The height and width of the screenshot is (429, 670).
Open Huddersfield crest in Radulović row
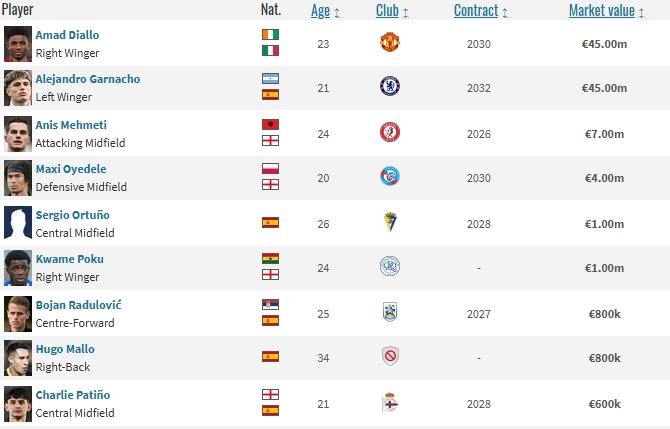point(390,312)
